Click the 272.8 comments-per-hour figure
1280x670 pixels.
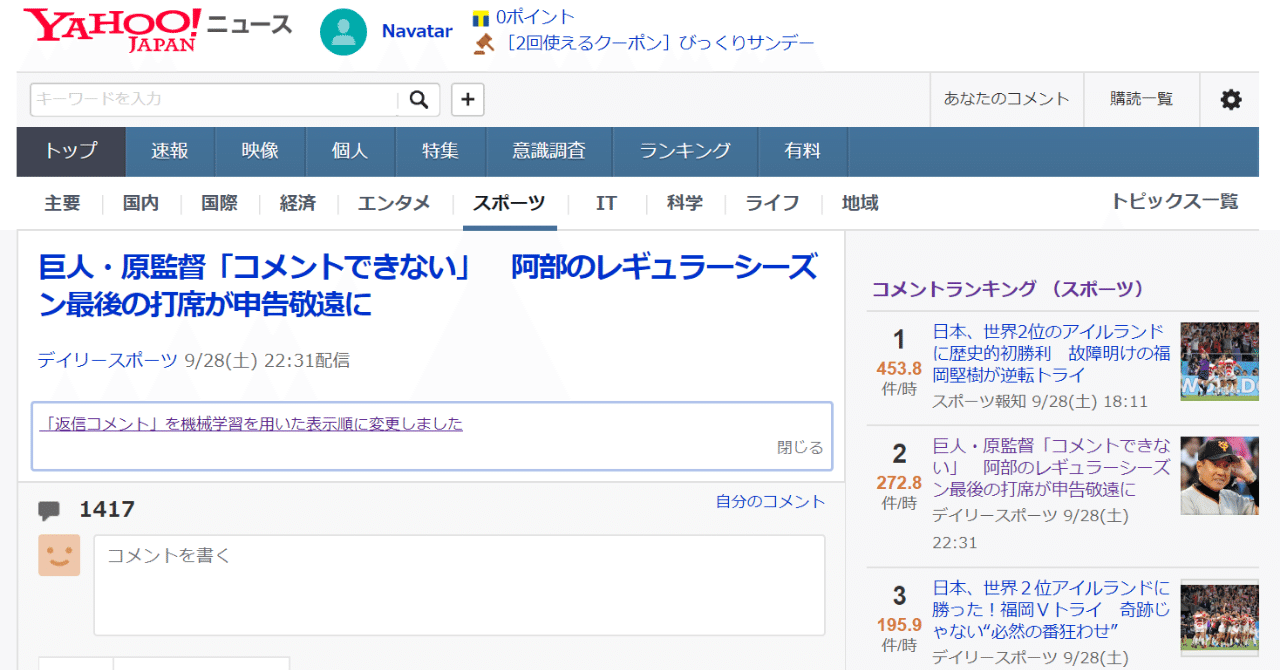tap(899, 483)
